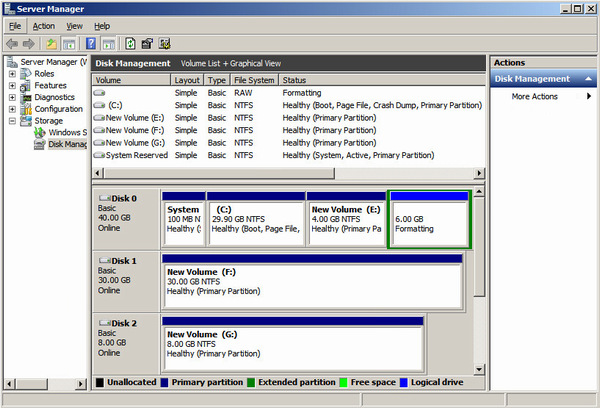Screen dimensions: 600x408
Task: Click the Forward arrow toolbar icon
Action: pyautogui.click(x=29, y=44)
